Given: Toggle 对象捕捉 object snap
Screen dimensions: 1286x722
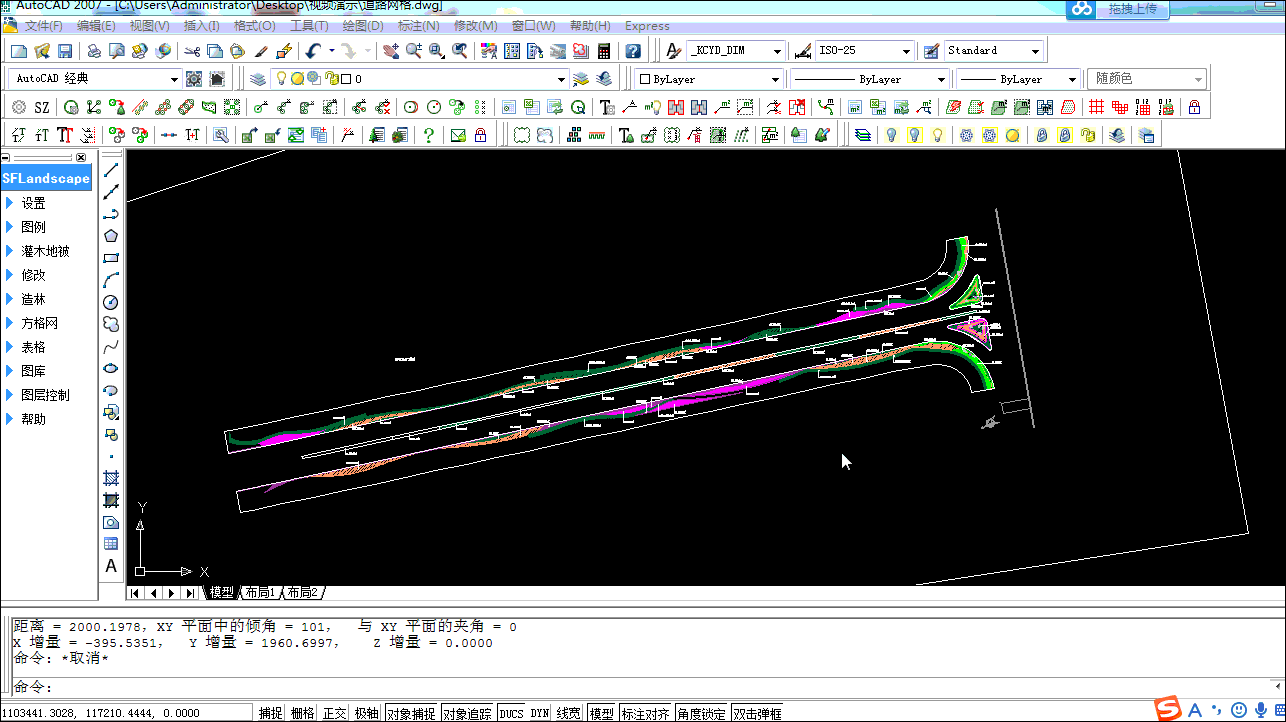Looking at the screenshot, I should (411, 714).
